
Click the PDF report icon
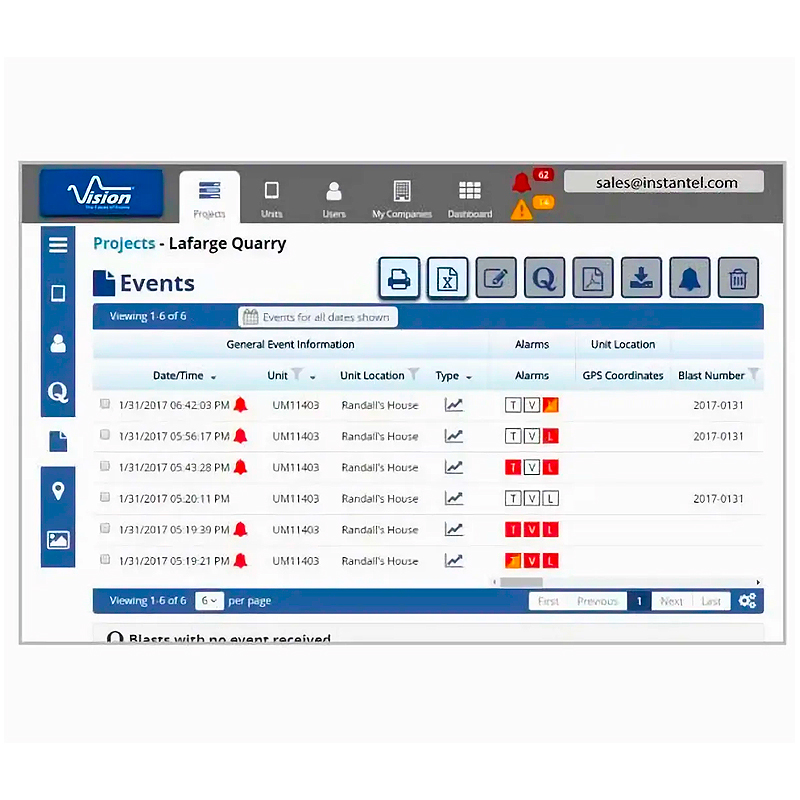pyautogui.click(x=593, y=278)
